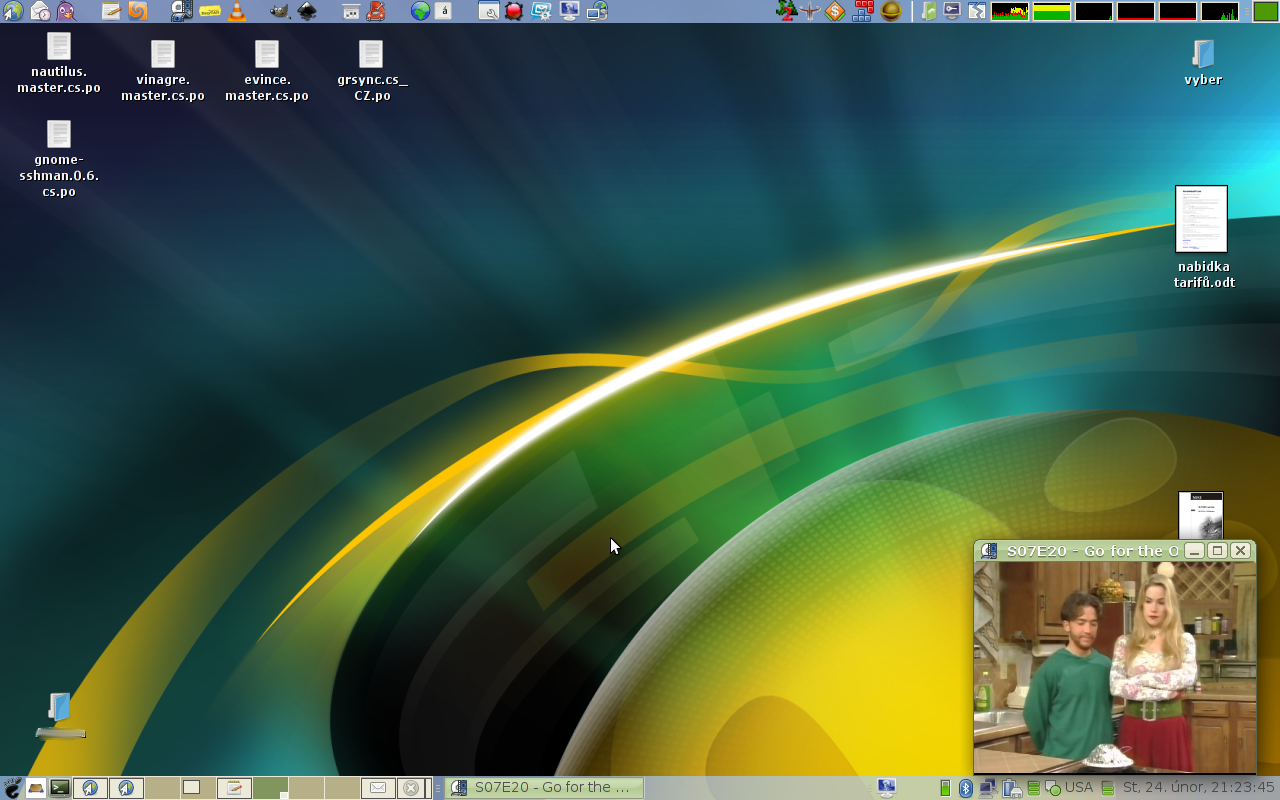
Task: Open the clock showing St, 24. únor
Action: [x=1199, y=788]
